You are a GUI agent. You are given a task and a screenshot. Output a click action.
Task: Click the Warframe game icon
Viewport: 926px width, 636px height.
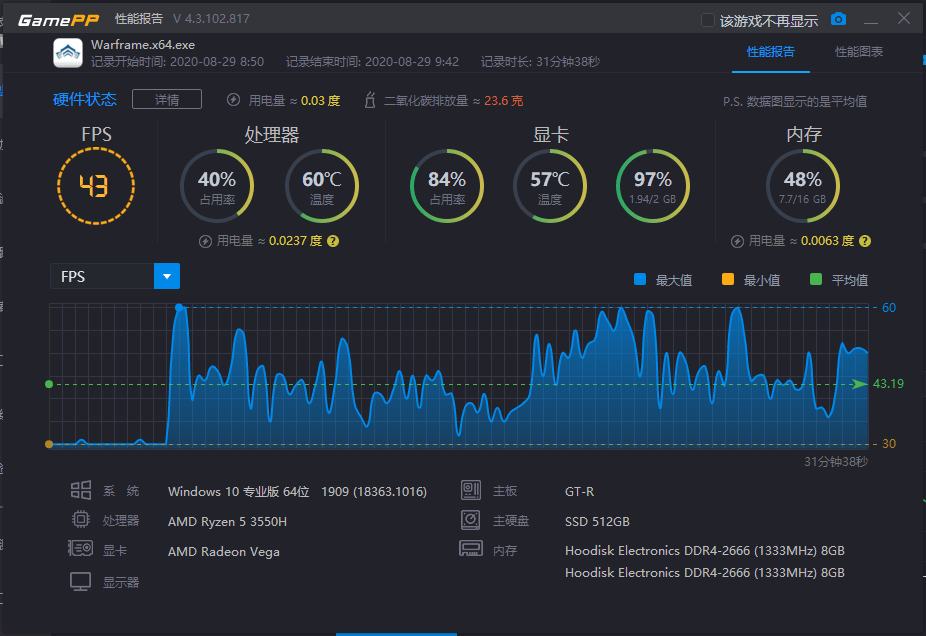(x=68, y=53)
